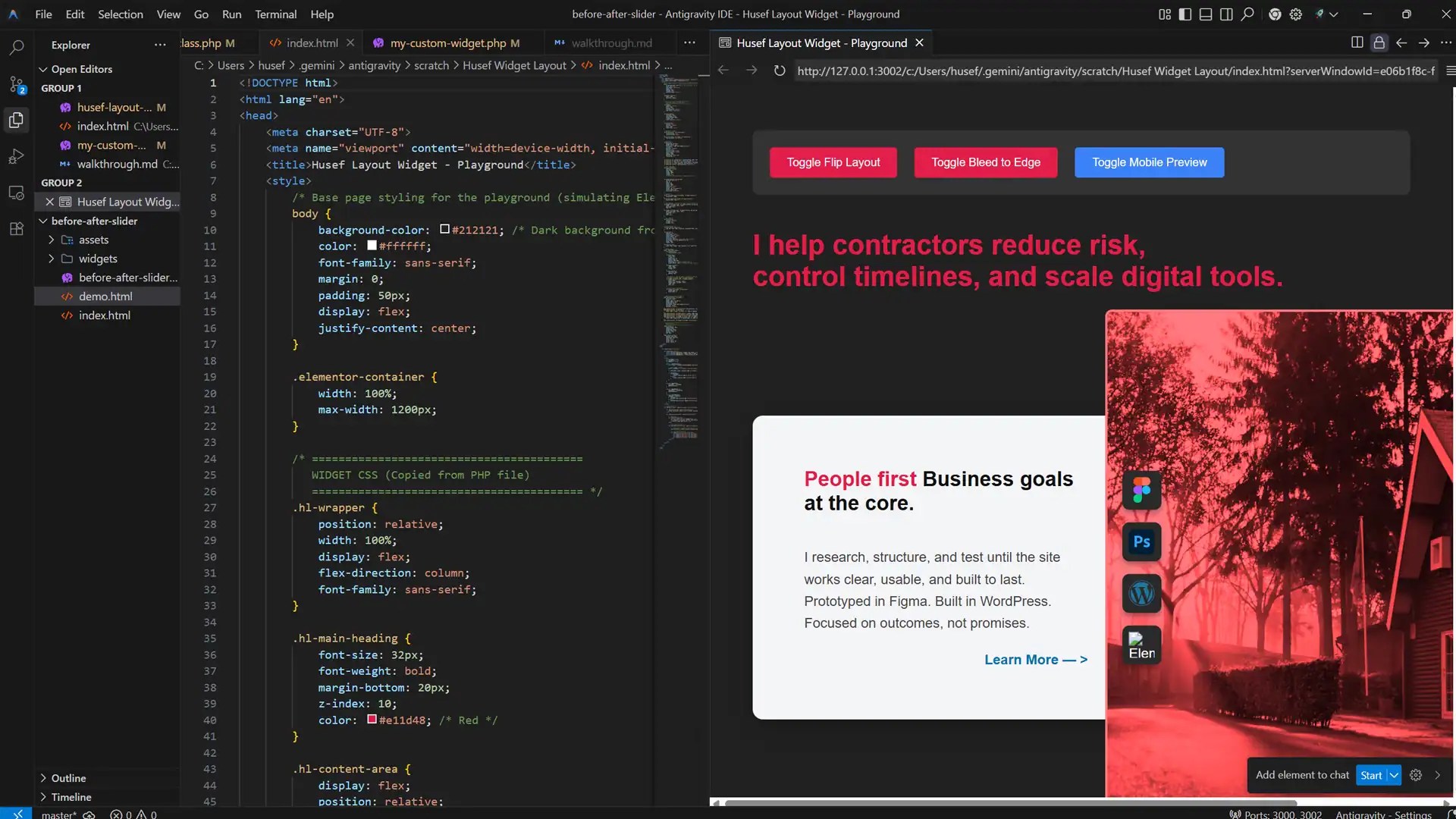This screenshot has height=819, width=1456.
Task: Open the Help menu
Action: pos(322,14)
